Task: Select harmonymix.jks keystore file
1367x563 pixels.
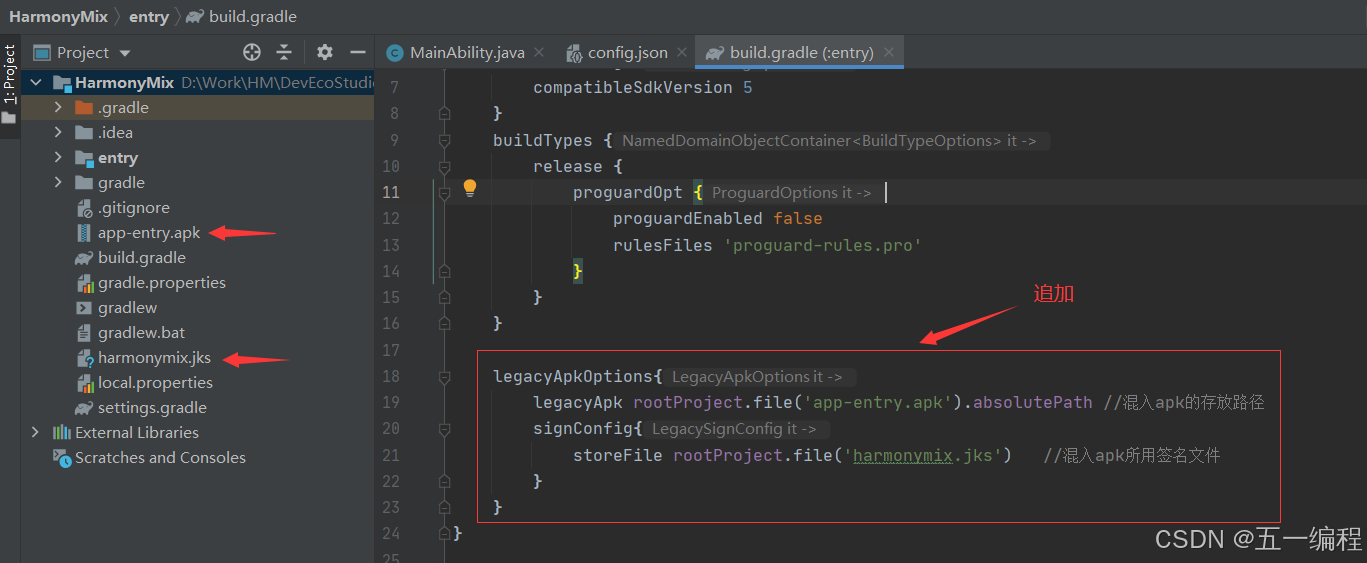Action: tap(154, 357)
